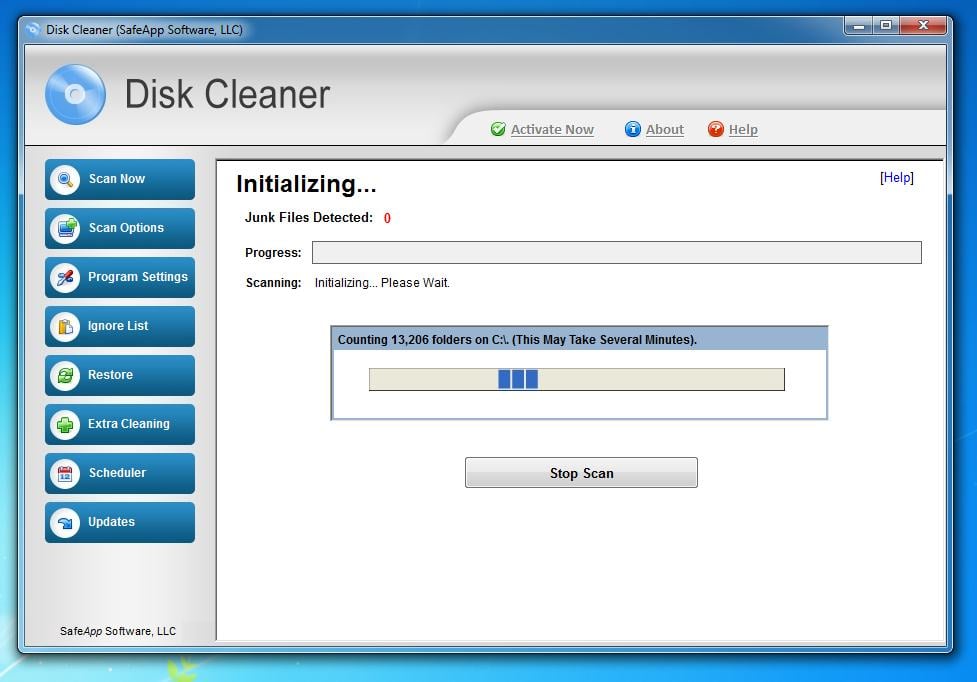This screenshot has height=682, width=977.
Task: Open the Restore label
Action: tap(110, 375)
